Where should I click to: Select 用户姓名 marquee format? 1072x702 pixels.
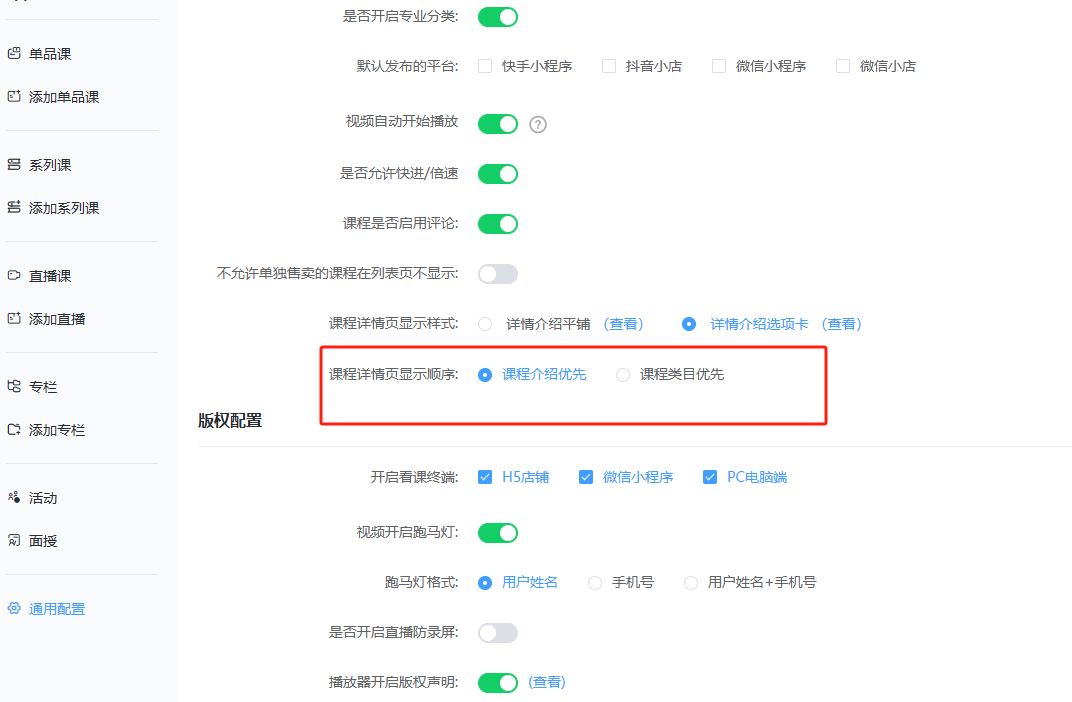485,583
